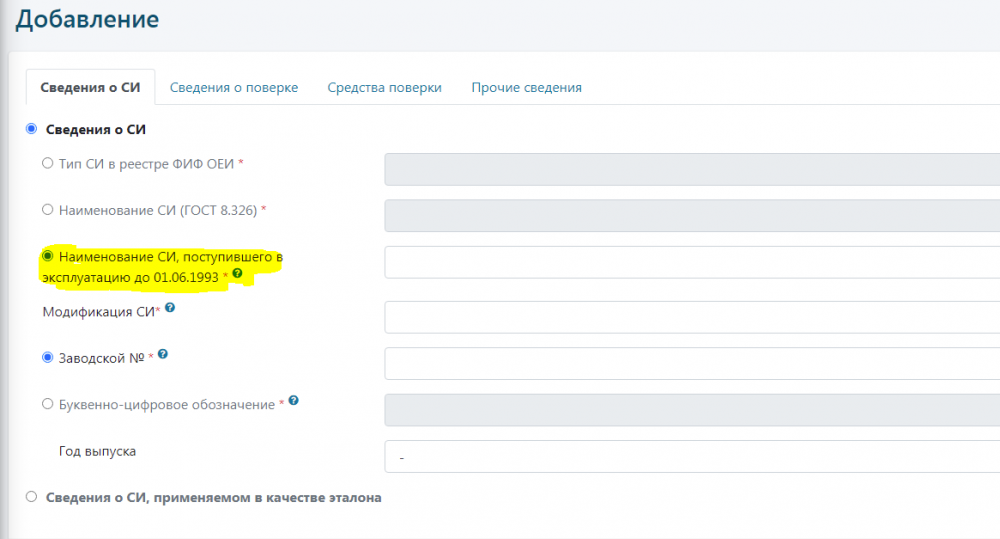Click input for Наименование СИ до 01.06.1993
1000x539 pixels.
690,262
